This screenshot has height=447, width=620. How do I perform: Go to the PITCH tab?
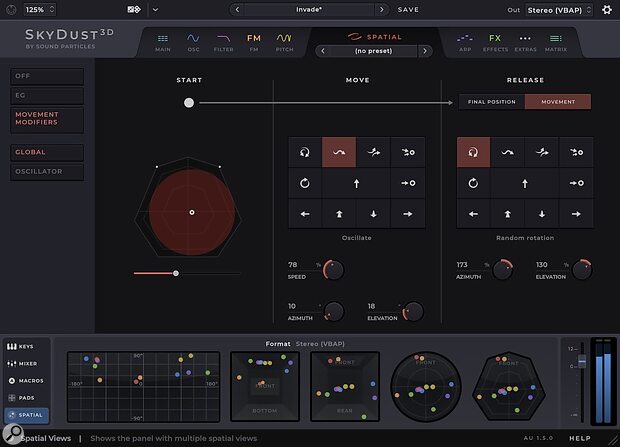(284, 43)
